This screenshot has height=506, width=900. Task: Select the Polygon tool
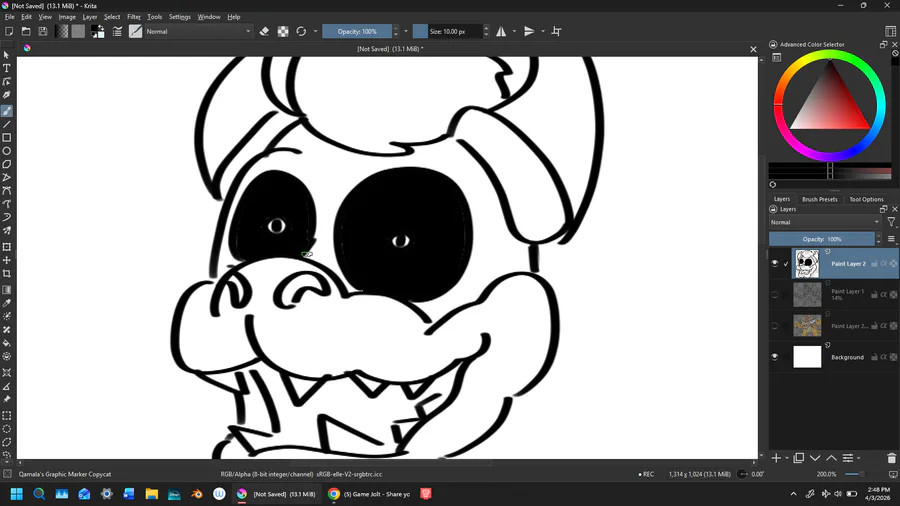coord(7,164)
